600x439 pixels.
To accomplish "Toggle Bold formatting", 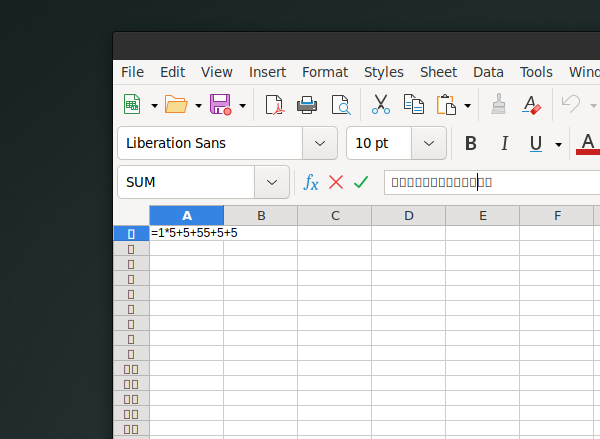I will coord(470,143).
